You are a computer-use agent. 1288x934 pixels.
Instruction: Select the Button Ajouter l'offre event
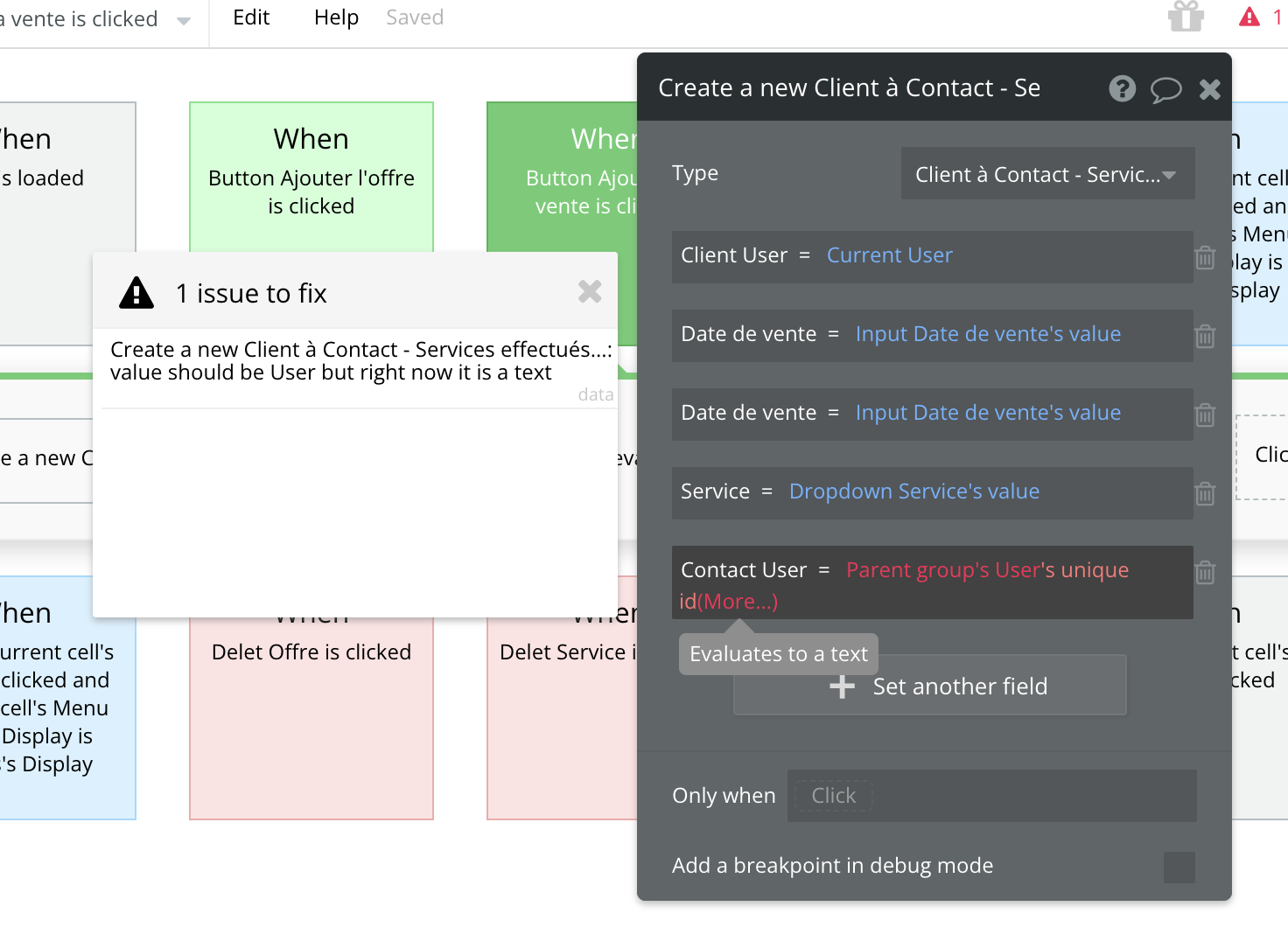click(311, 176)
